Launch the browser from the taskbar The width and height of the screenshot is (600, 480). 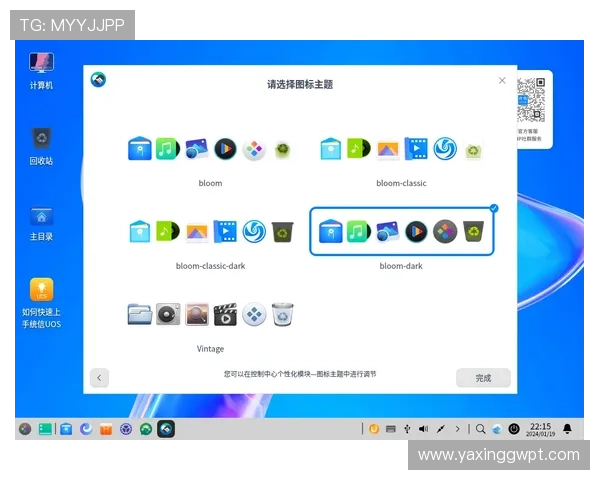pyautogui.click(x=86, y=429)
